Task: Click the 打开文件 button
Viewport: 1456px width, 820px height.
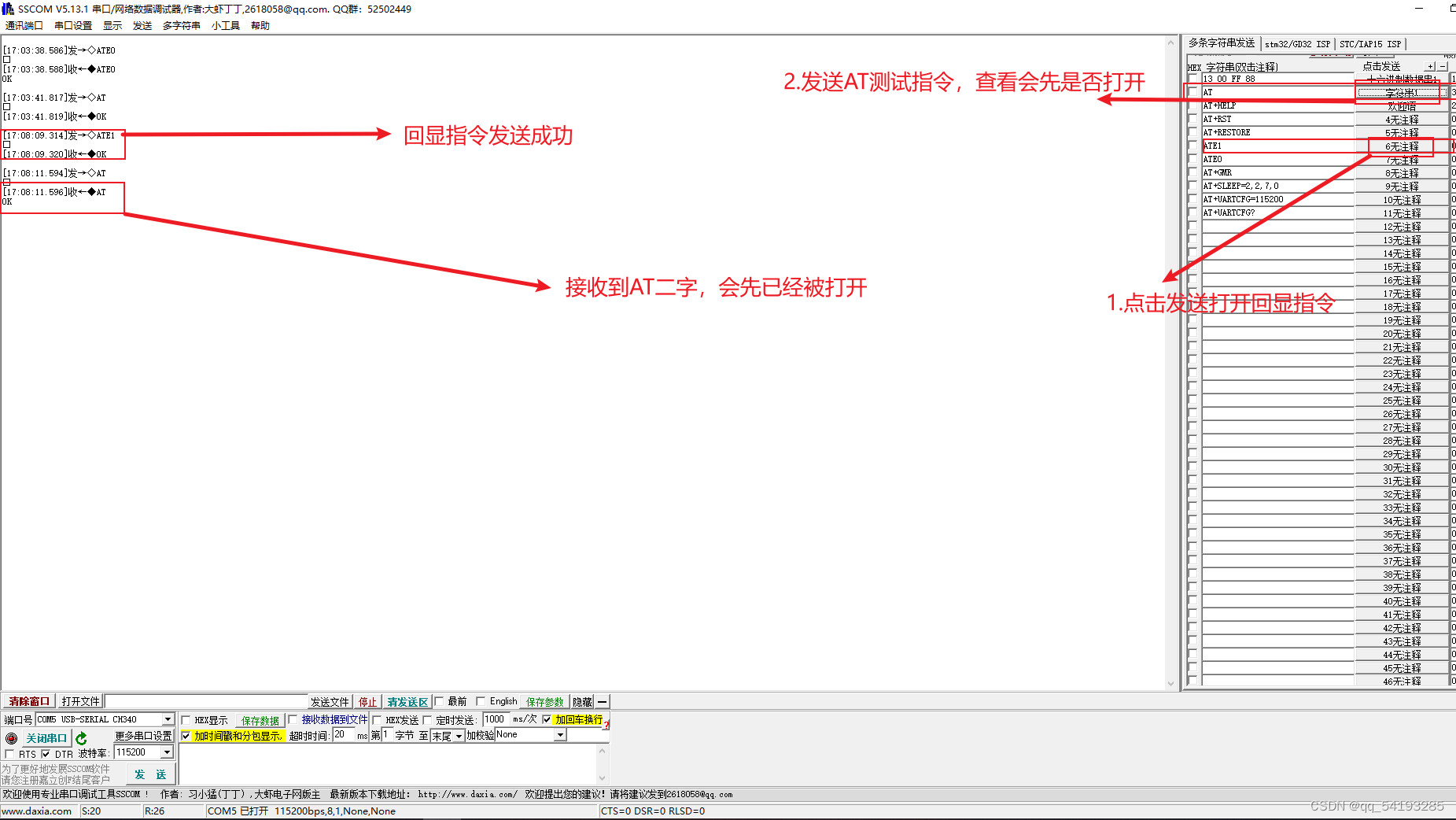Action: (81, 701)
